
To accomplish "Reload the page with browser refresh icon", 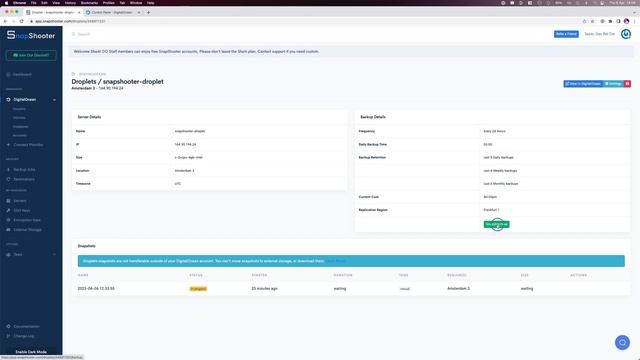I will pos(22,21).
